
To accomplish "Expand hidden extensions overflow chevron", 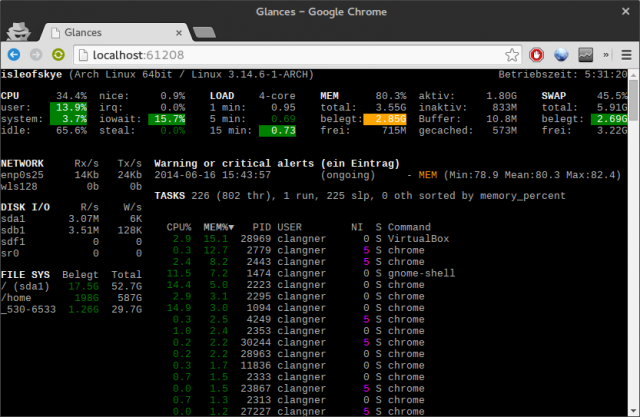I will (604, 55).
